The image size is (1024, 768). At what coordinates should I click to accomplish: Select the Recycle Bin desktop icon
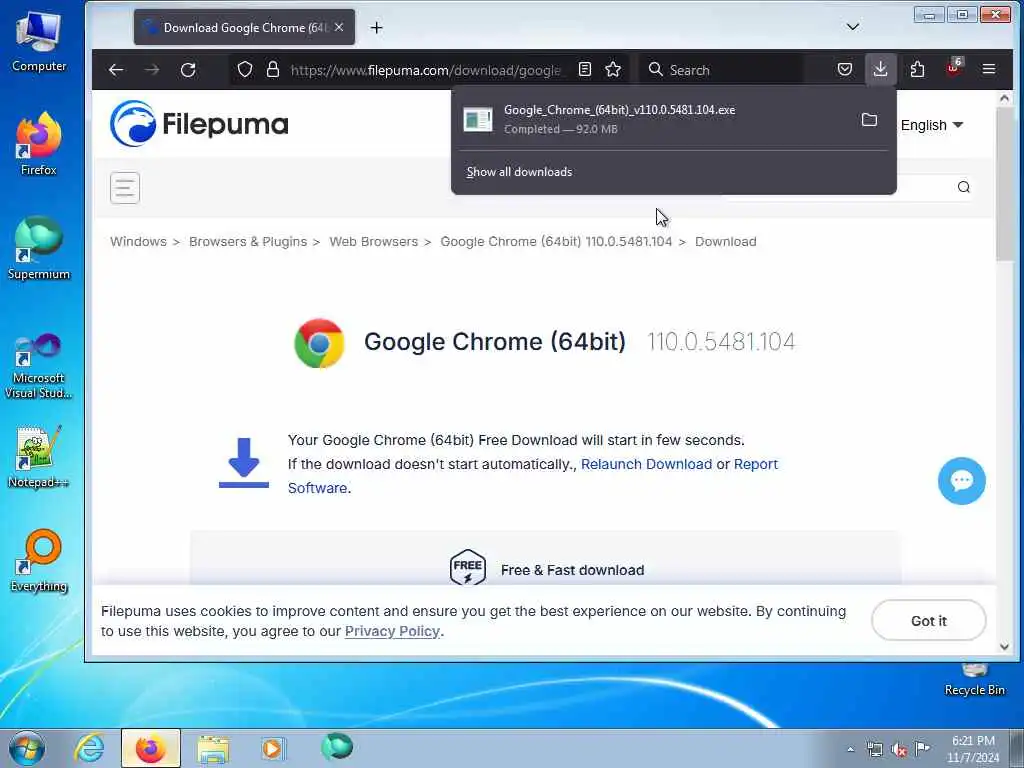974,680
